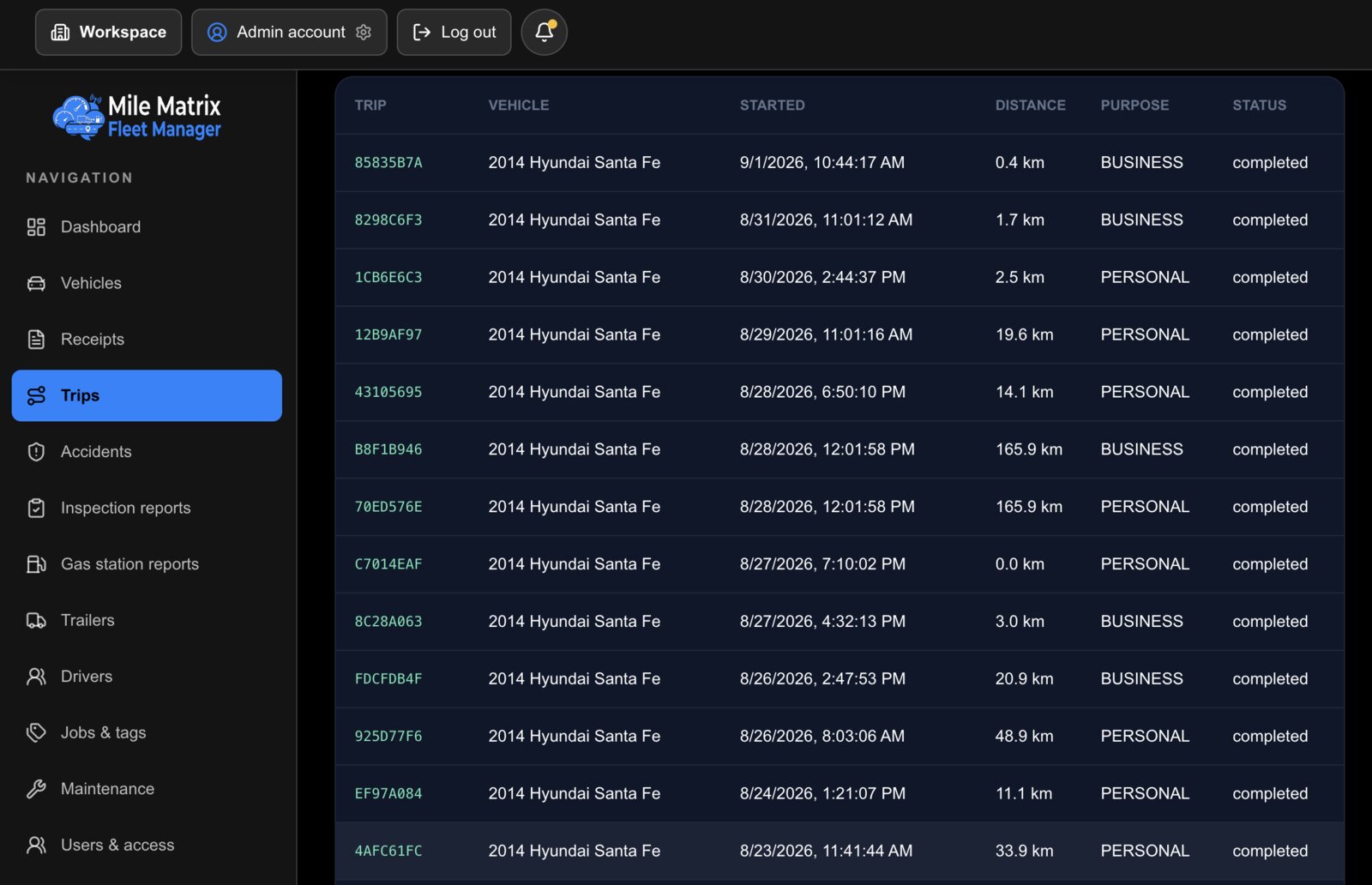Click the Receipts document icon
Viewport: 1372px width, 885px height.
point(36,340)
